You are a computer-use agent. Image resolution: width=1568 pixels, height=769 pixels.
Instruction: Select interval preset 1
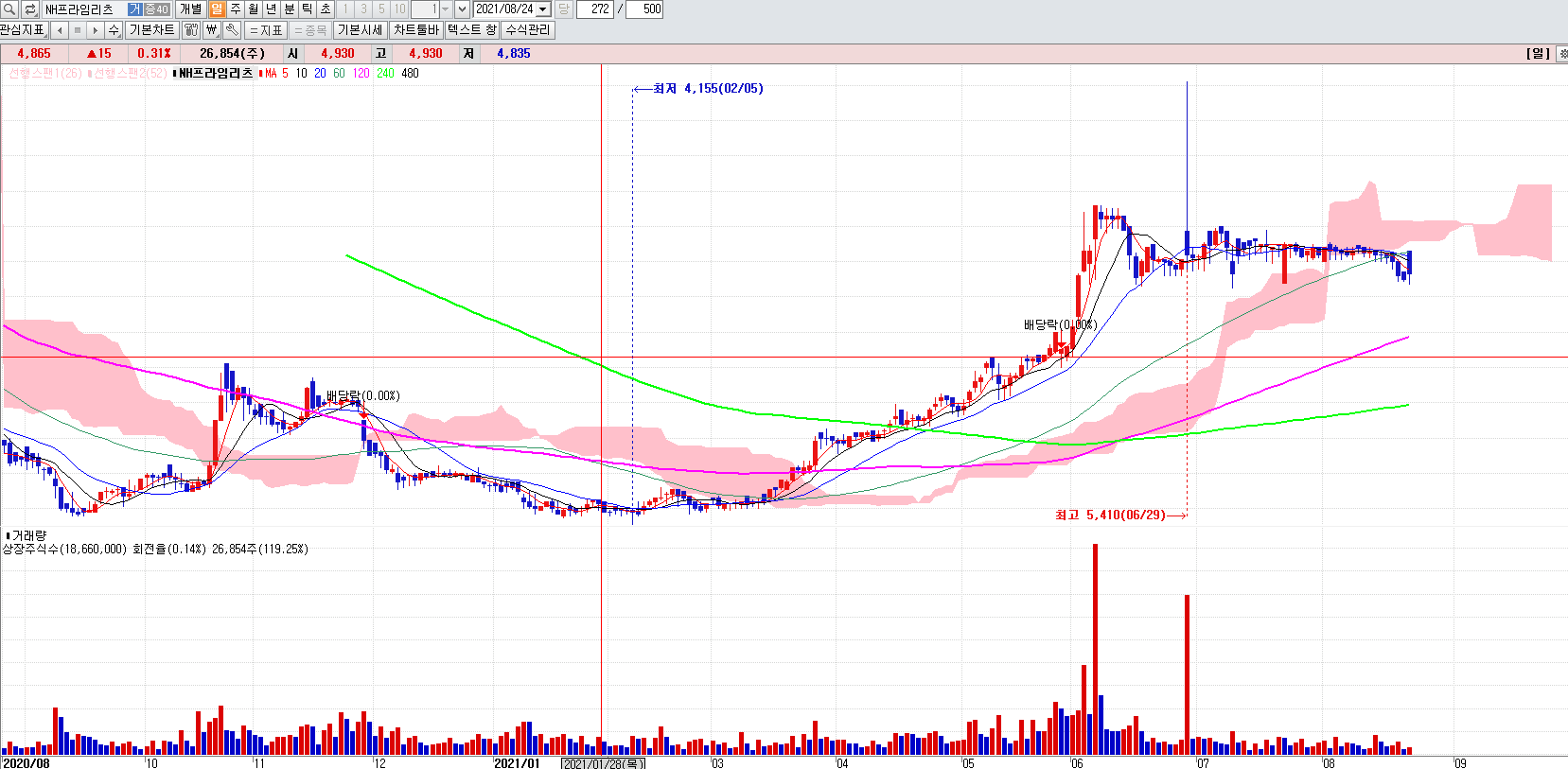(x=345, y=9)
